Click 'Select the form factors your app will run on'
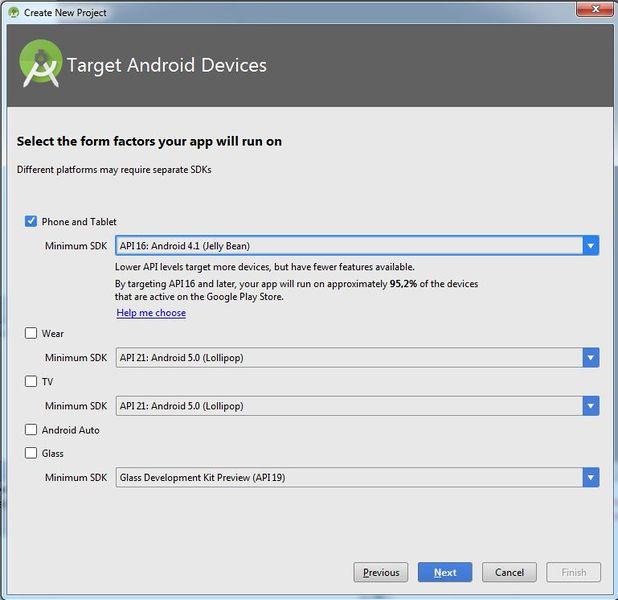Viewport: 618px width, 600px height. click(x=149, y=142)
